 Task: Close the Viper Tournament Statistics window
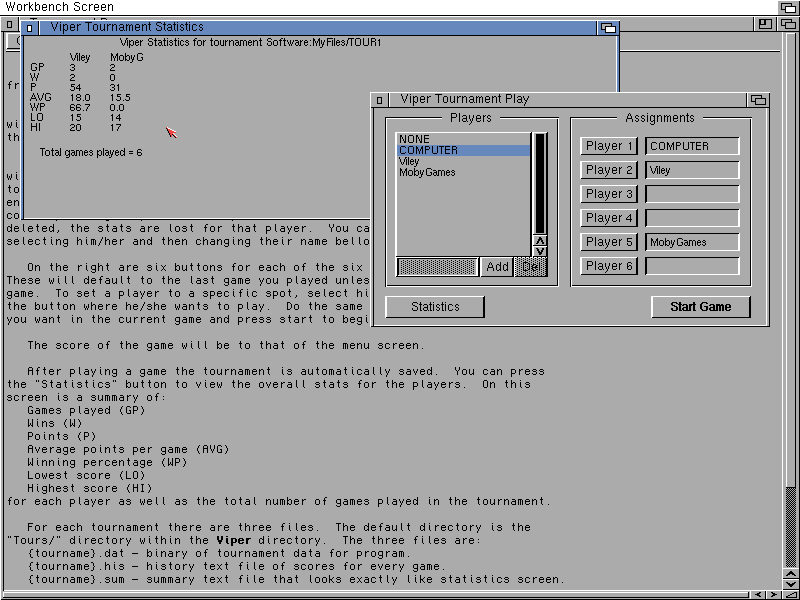pos(29,28)
